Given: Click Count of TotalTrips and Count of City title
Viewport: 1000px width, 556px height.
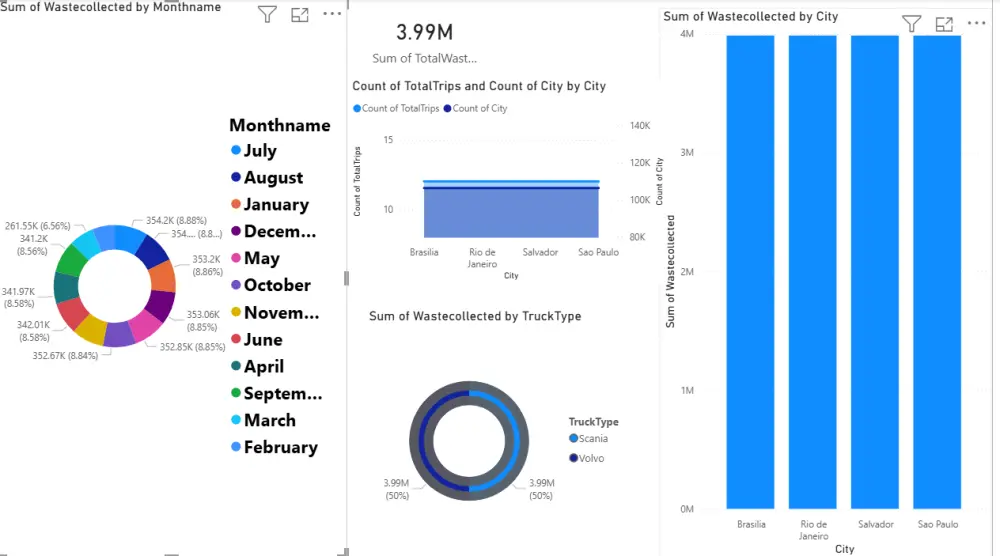Looking at the screenshot, I should [479, 86].
